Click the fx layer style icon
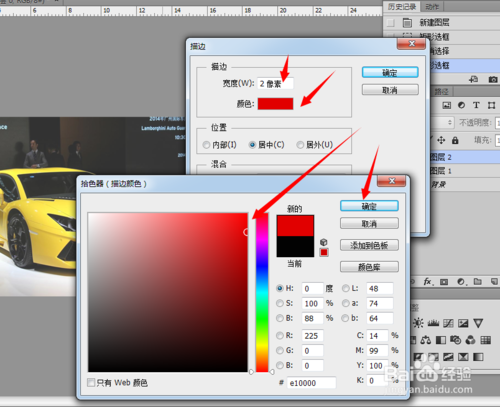 pos(428,282)
